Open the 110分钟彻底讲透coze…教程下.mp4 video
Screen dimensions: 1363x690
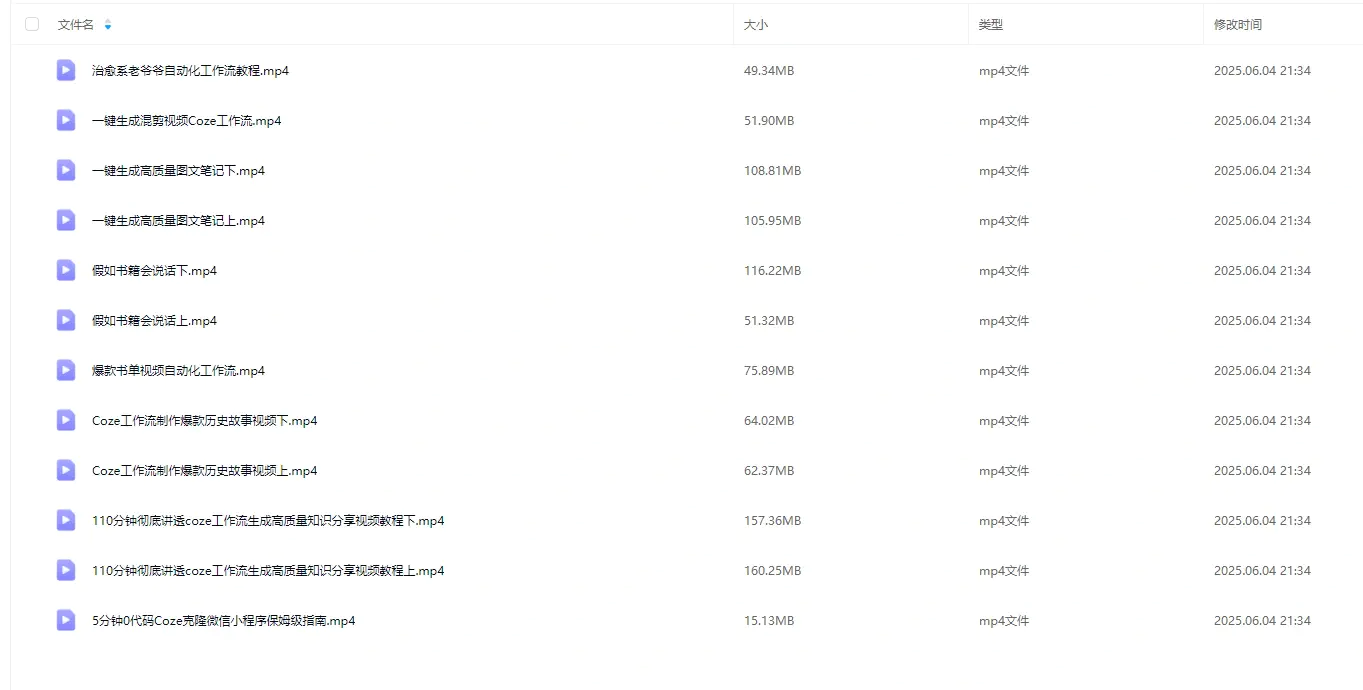[268, 521]
